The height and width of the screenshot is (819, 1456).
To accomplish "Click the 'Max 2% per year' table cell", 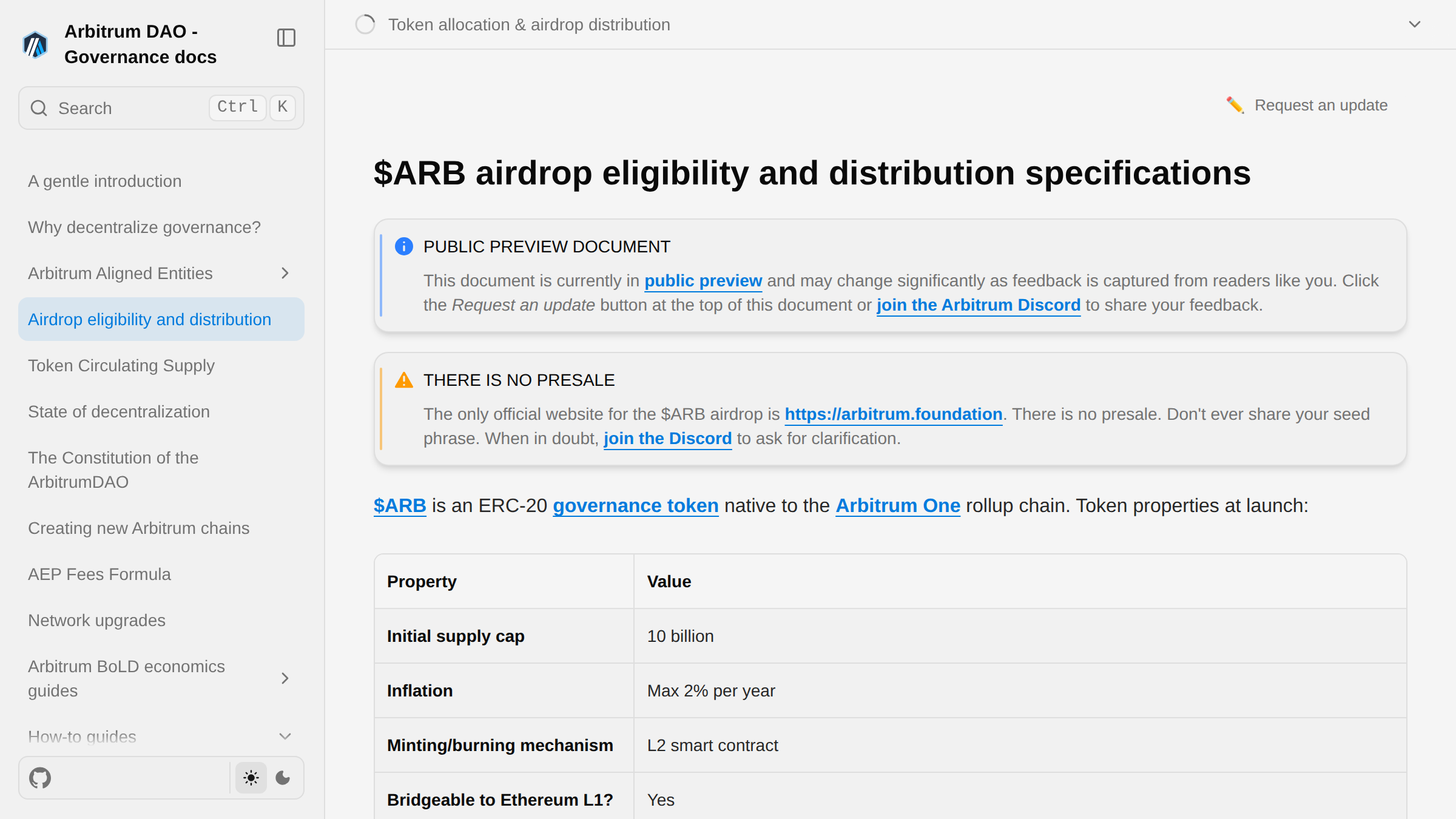I will coord(1020,690).
